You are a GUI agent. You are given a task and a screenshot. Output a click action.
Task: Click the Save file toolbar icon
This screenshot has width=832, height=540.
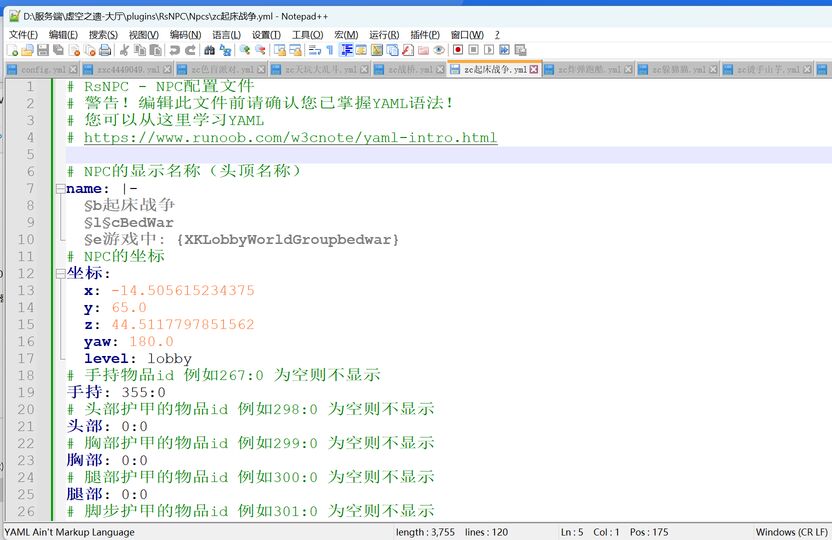(x=43, y=50)
